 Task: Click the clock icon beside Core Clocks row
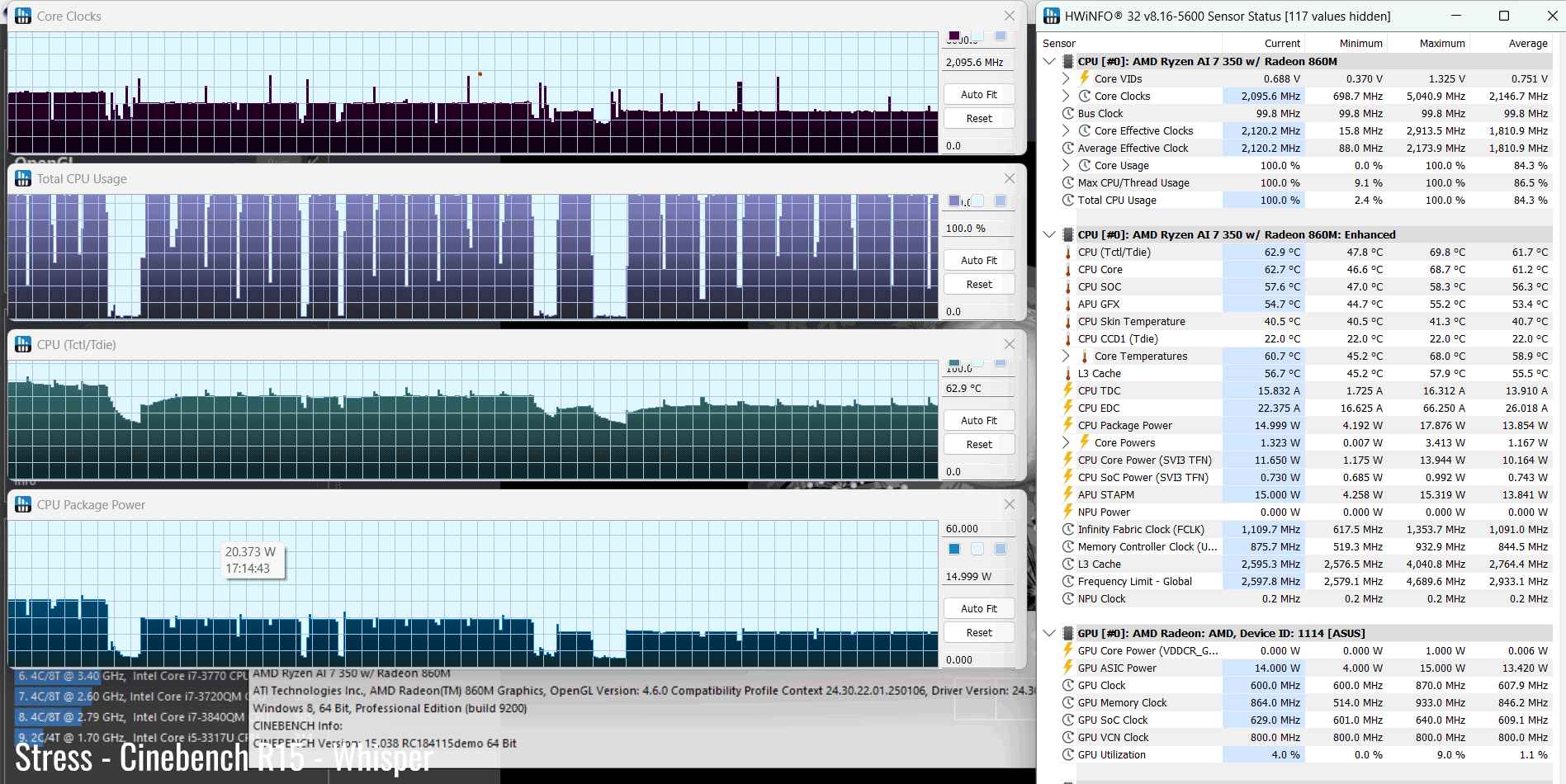click(x=1085, y=96)
